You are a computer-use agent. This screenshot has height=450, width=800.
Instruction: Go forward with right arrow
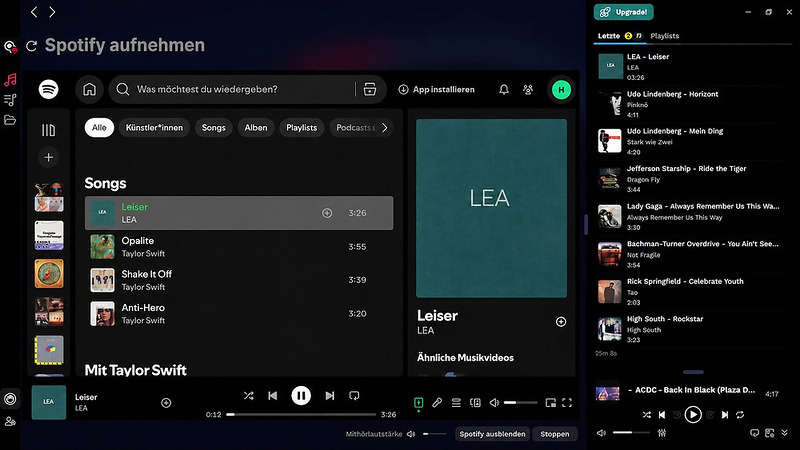click(52, 12)
